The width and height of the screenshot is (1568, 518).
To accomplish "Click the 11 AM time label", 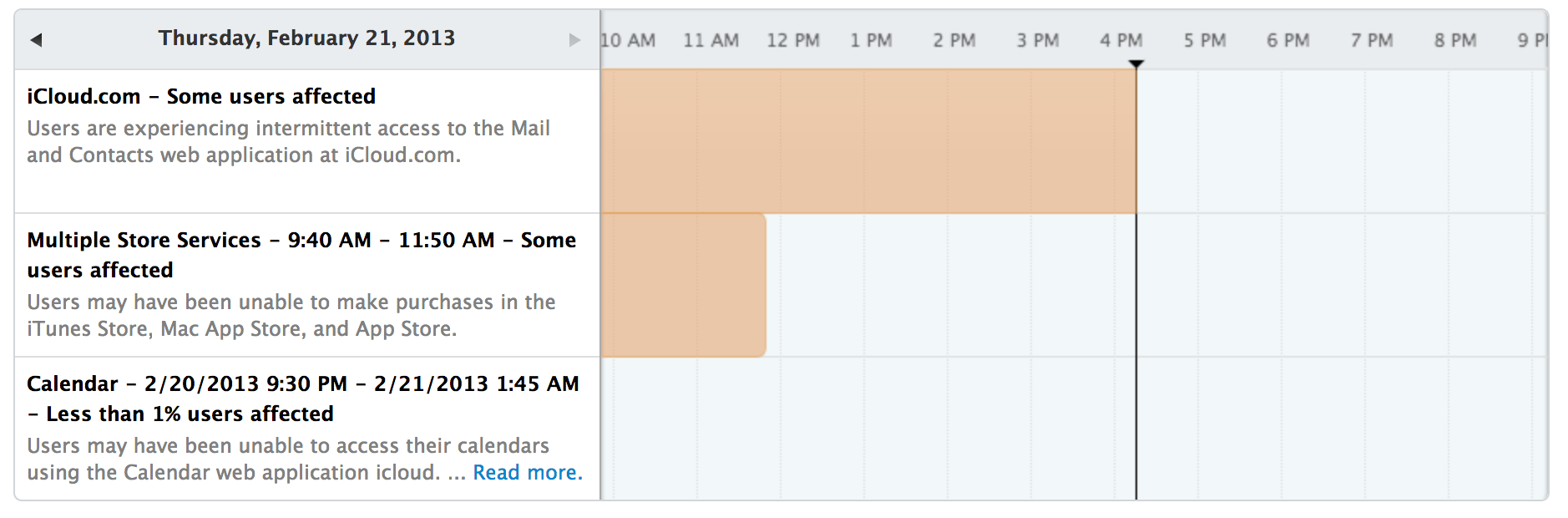I will pos(711,40).
